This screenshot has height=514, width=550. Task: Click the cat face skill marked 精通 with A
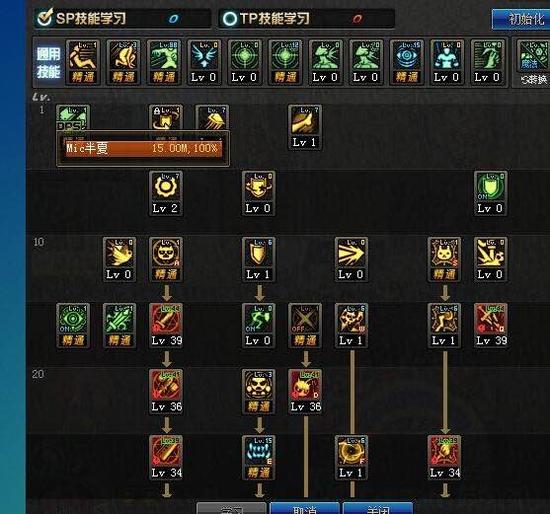pyautogui.click(x=166, y=259)
